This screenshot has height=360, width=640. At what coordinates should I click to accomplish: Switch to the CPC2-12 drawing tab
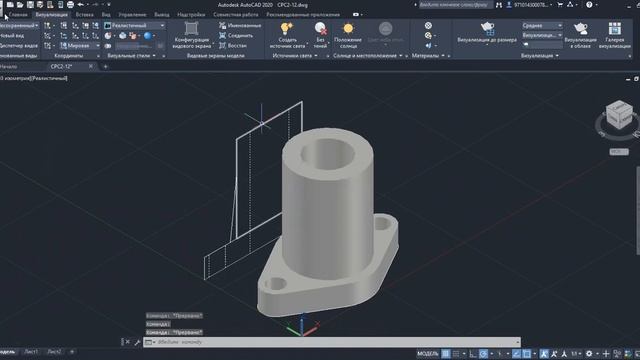61,66
